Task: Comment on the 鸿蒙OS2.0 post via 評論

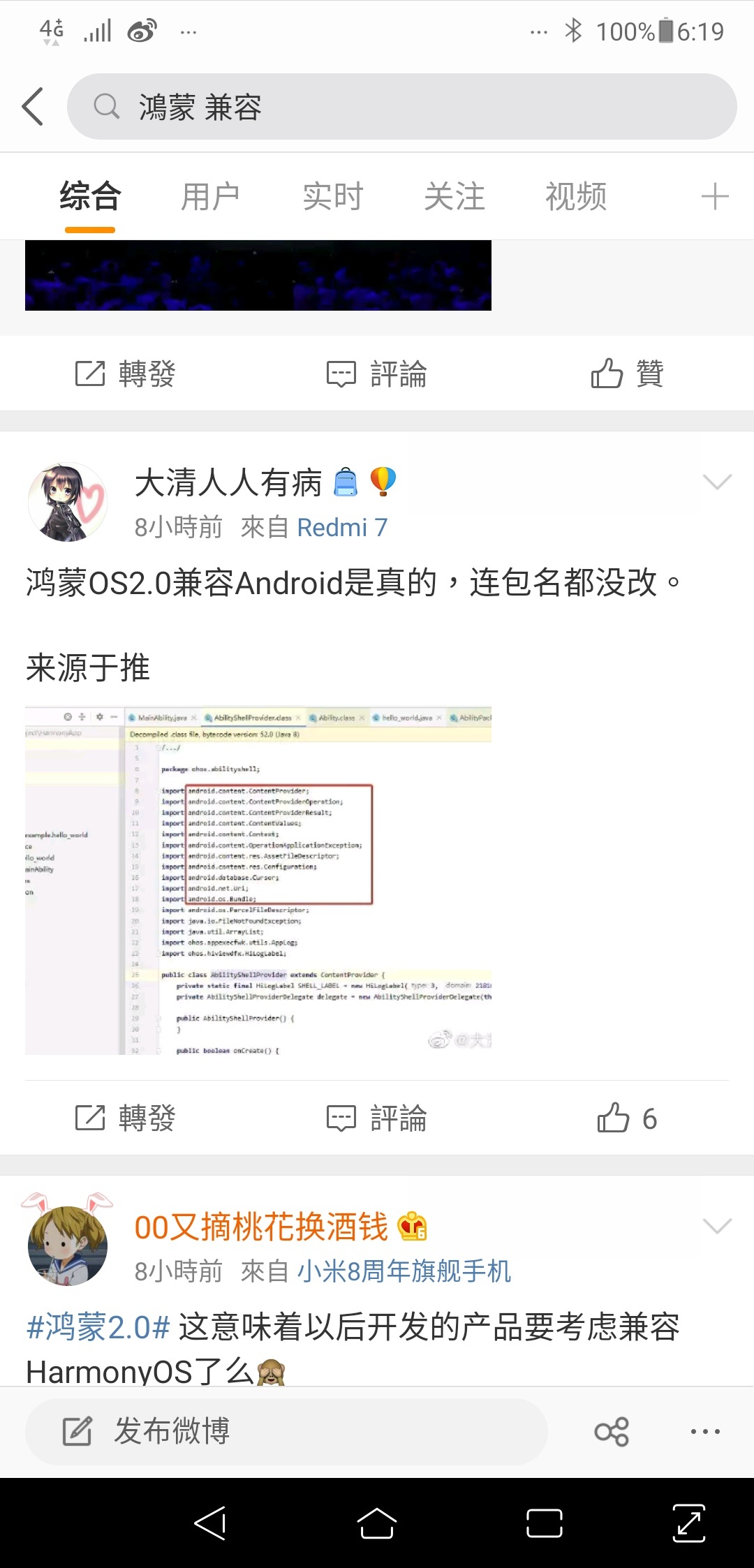Action: tap(376, 1118)
